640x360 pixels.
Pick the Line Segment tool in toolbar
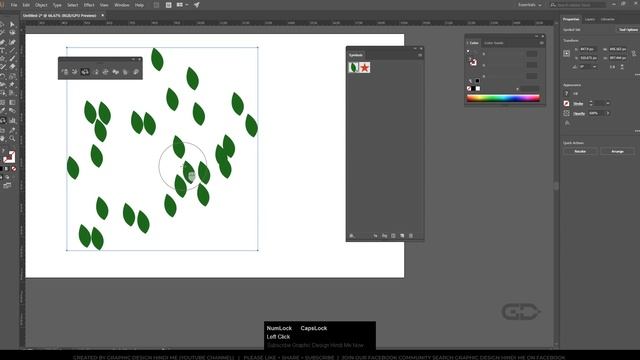[12, 51]
